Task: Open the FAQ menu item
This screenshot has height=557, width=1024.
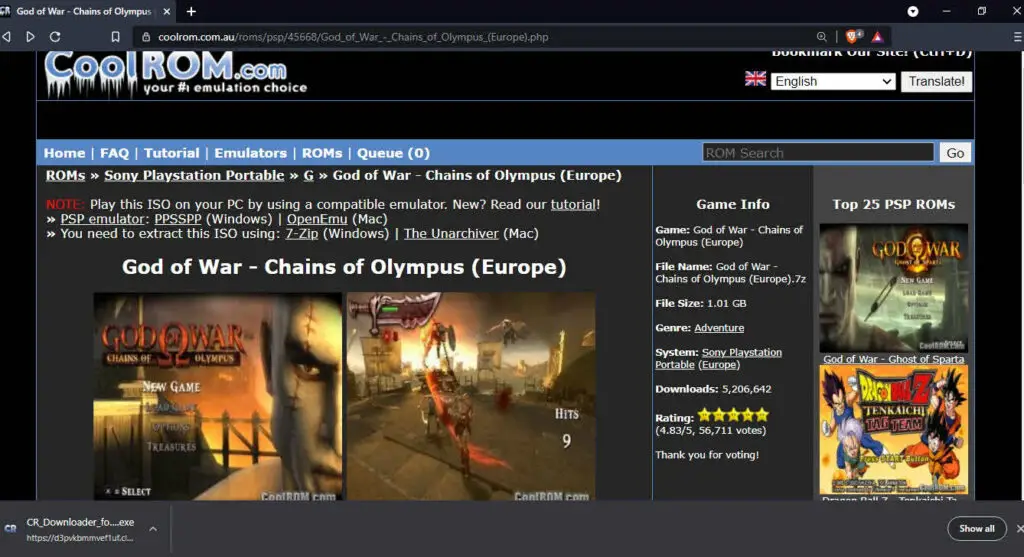Action: coord(114,153)
